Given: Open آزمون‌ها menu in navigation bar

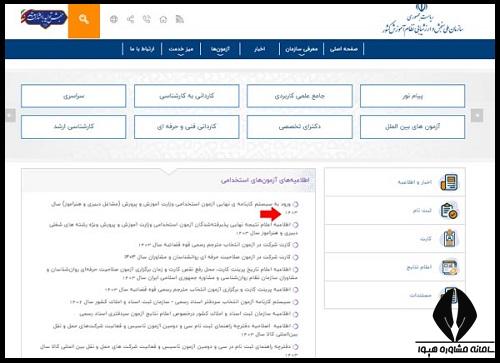Looking at the screenshot, I should click(x=220, y=49).
